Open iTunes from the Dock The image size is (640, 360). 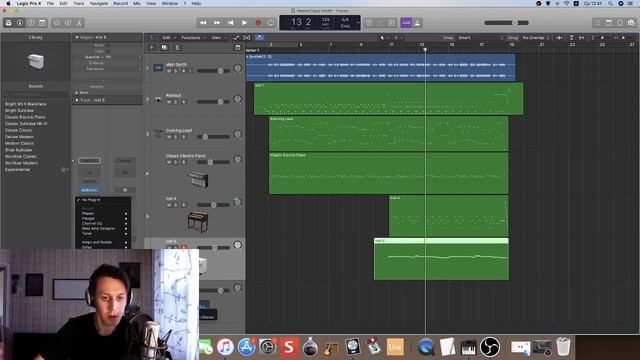tap(225, 347)
